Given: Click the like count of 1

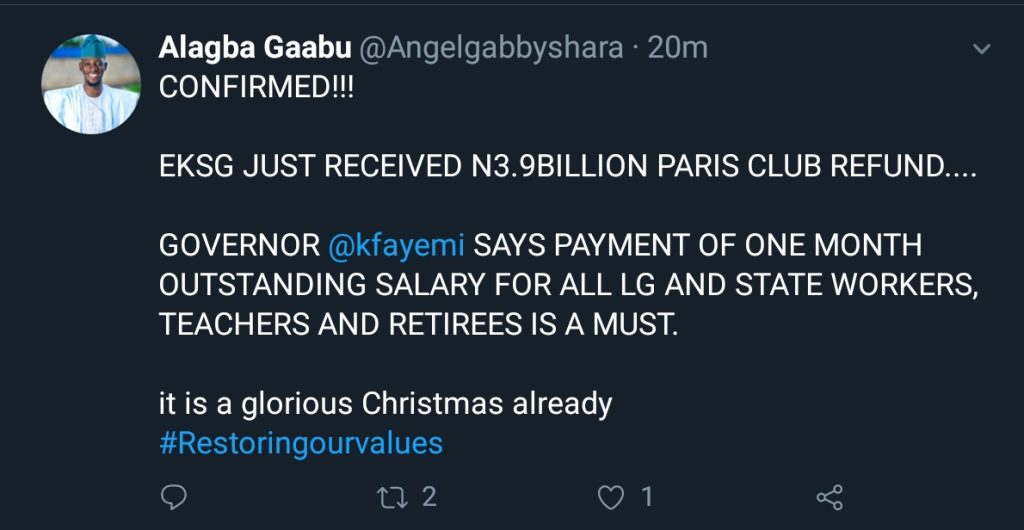Looking at the screenshot, I should [x=646, y=496].
